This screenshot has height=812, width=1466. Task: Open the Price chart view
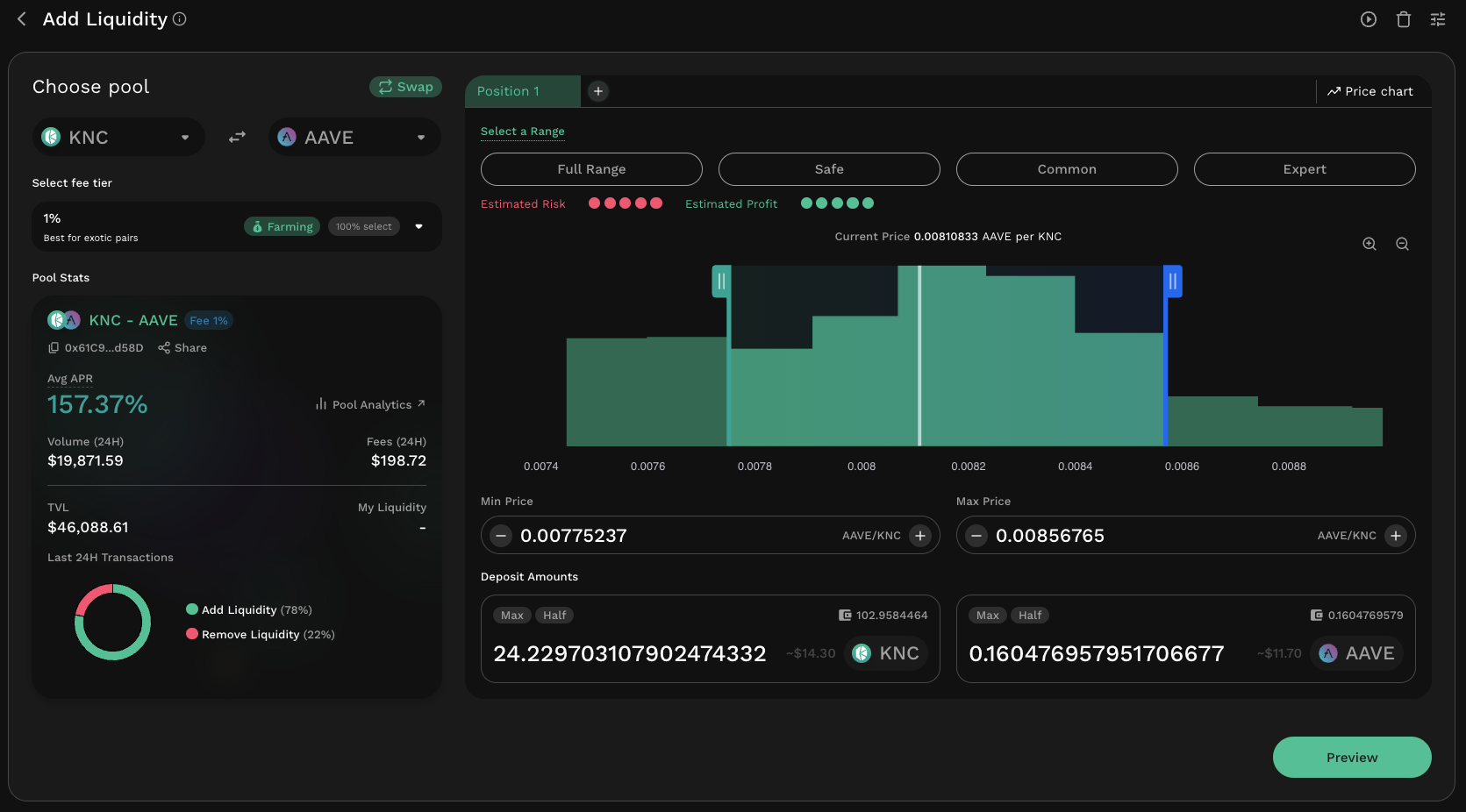1369,91
